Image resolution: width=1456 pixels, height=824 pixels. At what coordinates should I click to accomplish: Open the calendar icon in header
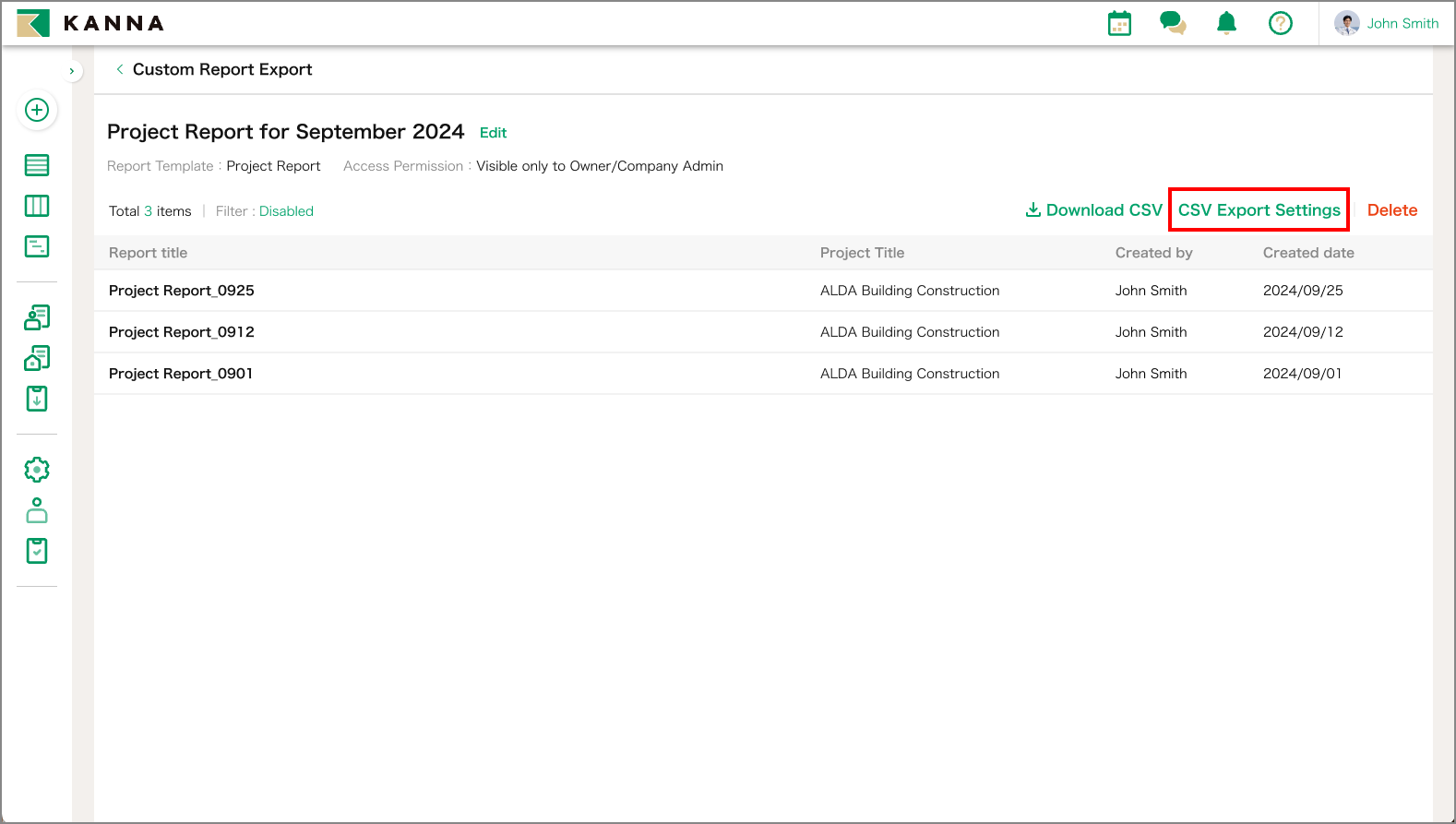tap(1119, 23)
